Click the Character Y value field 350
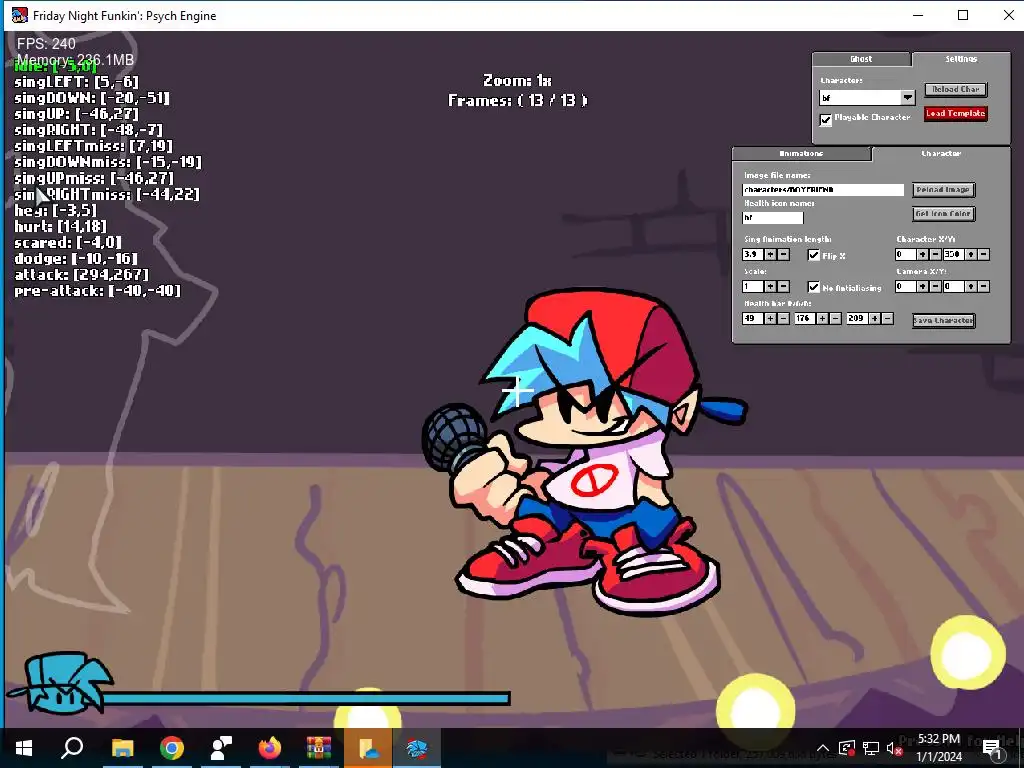This screenshot has width=1024, height=768. coord(953,255)
